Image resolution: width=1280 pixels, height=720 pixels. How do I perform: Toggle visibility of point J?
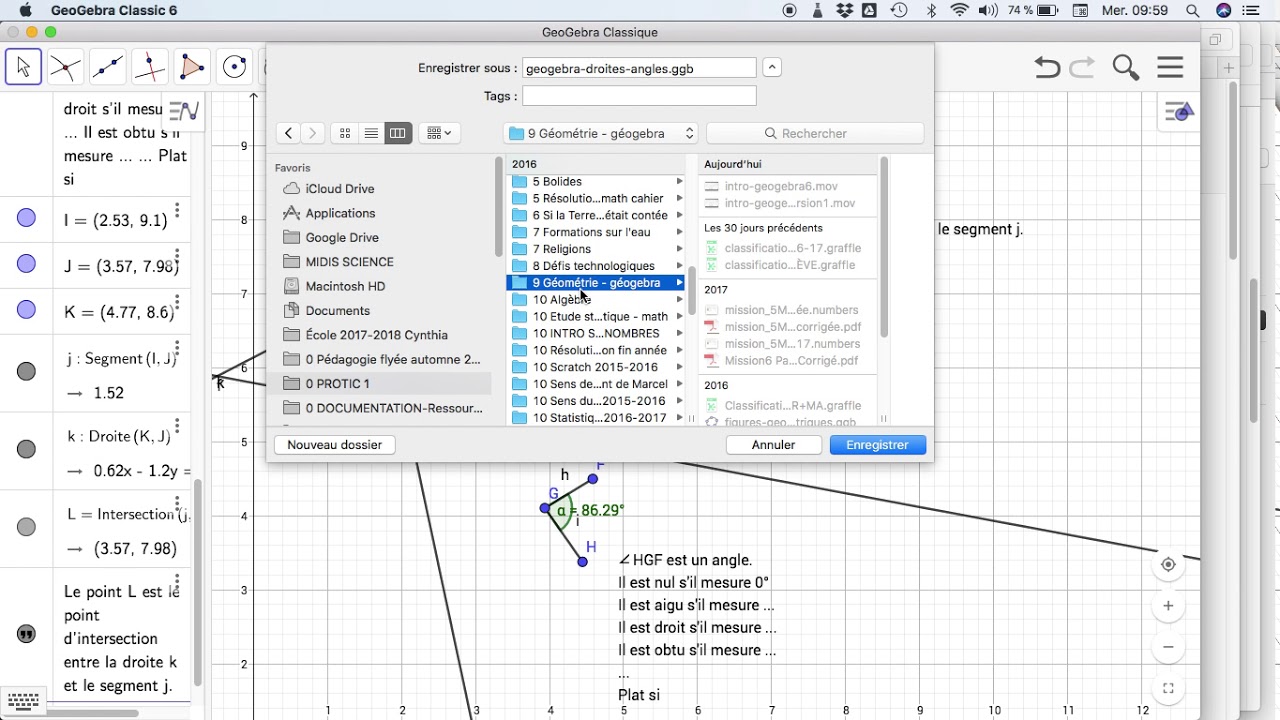[x=27, y=264]
